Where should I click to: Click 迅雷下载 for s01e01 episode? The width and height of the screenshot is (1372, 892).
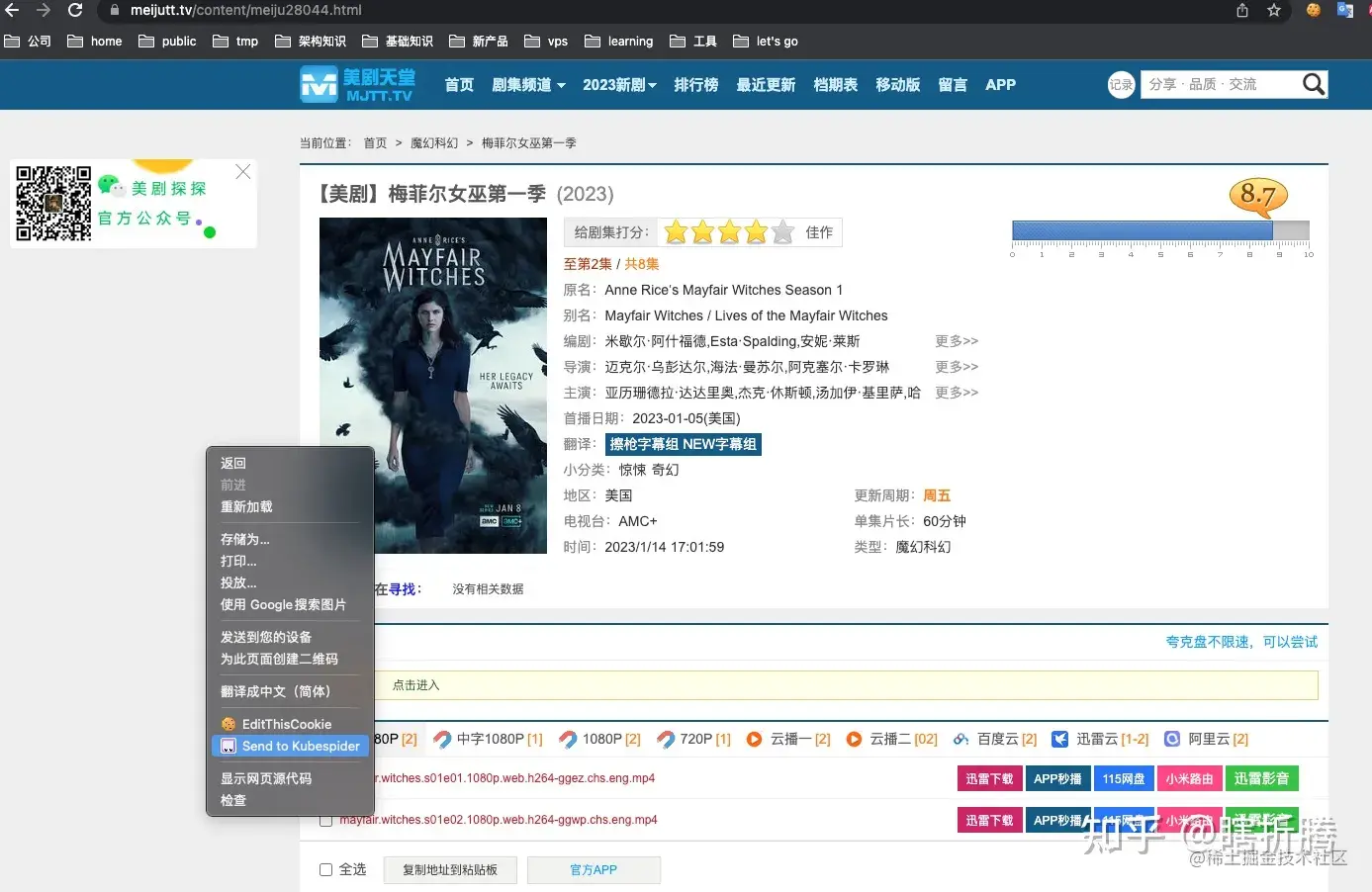(x=989, y=778)
